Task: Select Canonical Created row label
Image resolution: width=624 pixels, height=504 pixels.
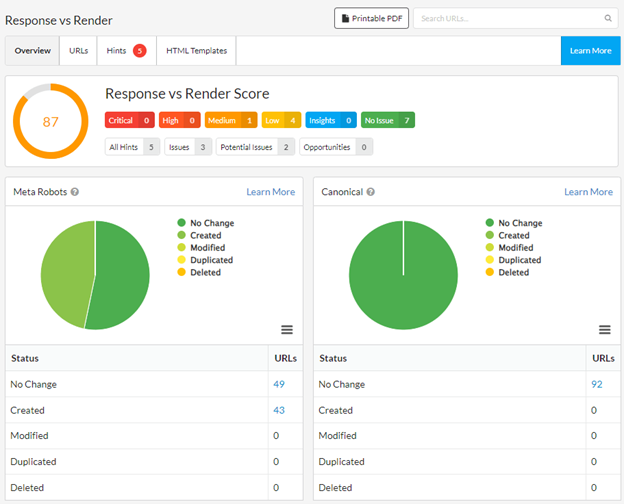Action: tap(335, 410)
